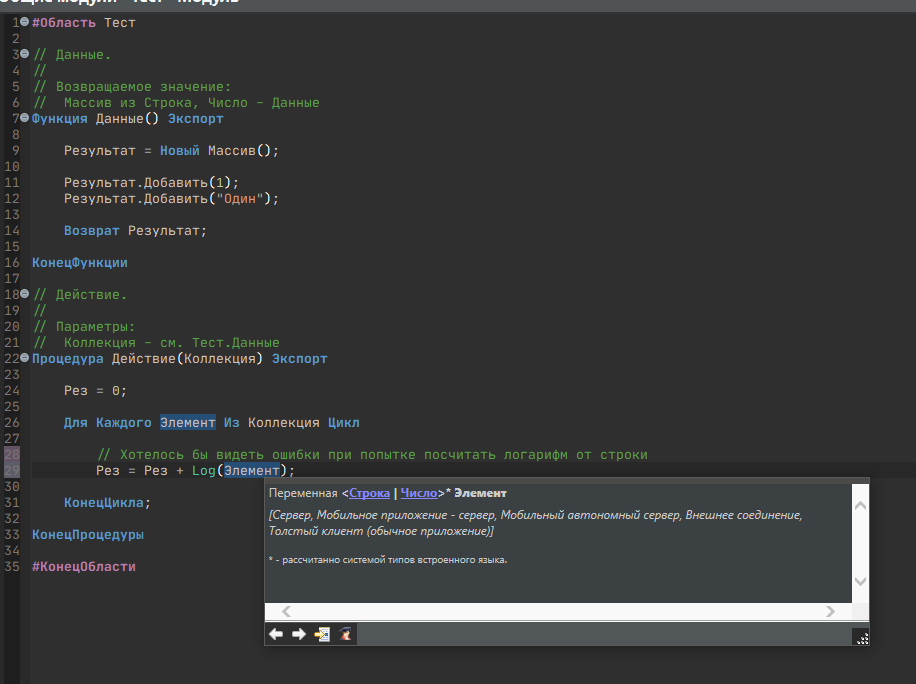Collapse the Процедура Действие fold on line 22
The height and width of the screenshot is (684, 916).
point(25,357)
